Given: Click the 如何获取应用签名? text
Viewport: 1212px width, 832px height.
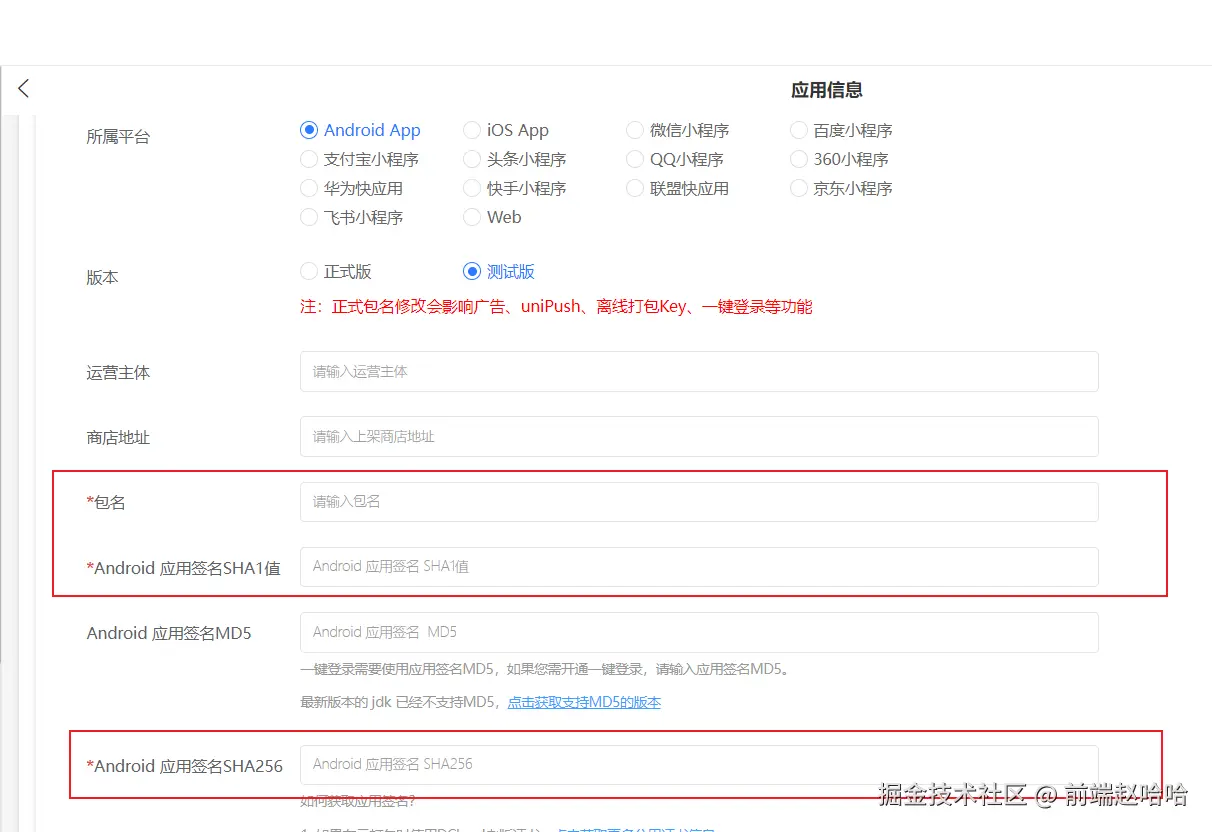Looking at the screenshot, I should (x=357, y=801).
